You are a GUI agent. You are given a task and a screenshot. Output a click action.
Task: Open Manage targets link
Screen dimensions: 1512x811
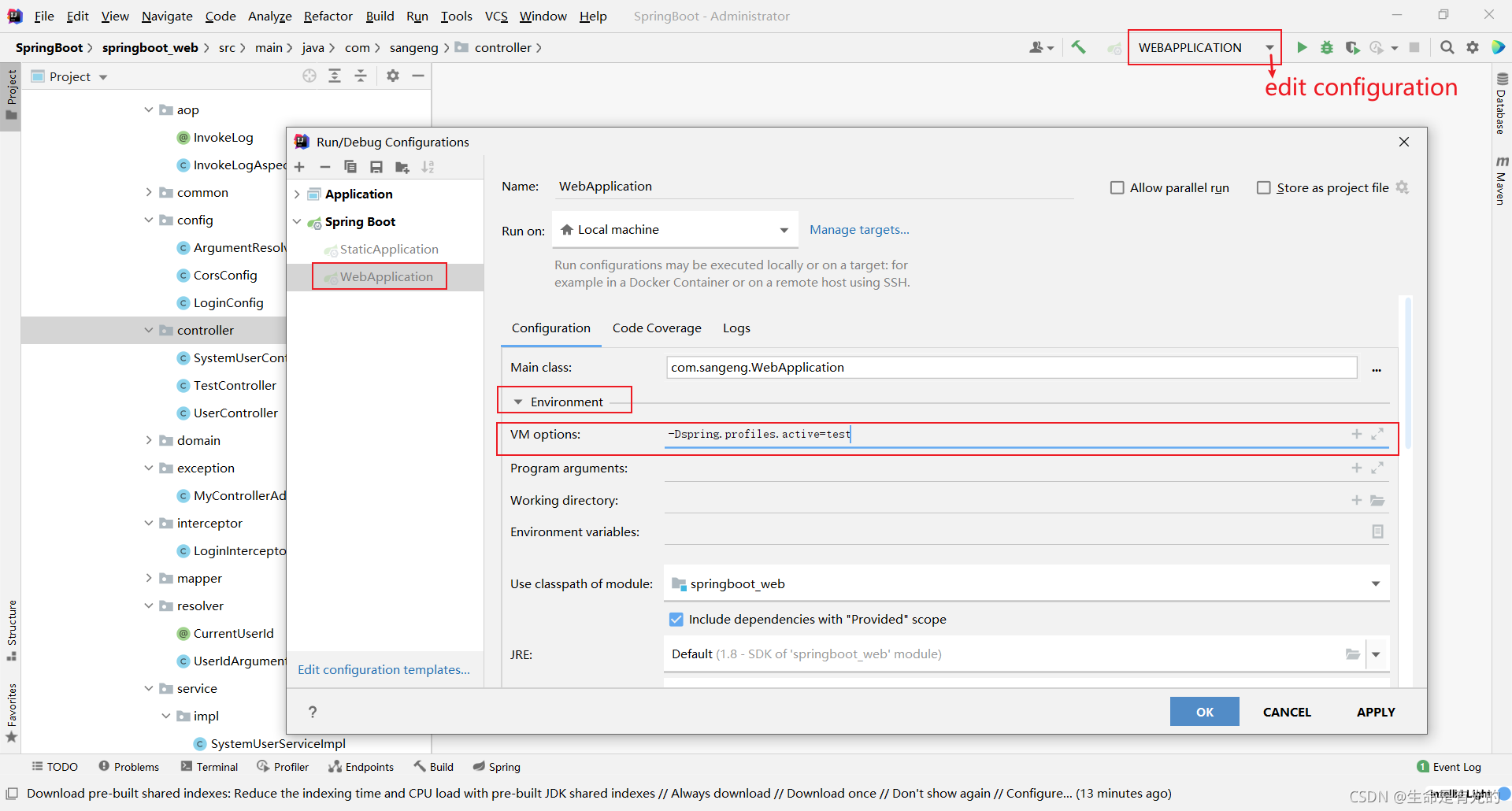[x=859, y=230]
